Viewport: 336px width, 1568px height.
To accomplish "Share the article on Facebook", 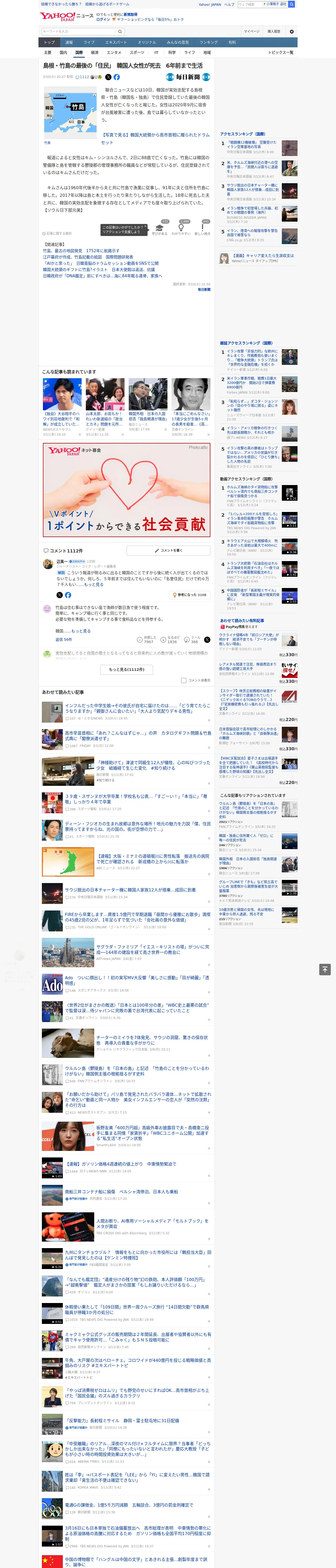I will 116,77.
